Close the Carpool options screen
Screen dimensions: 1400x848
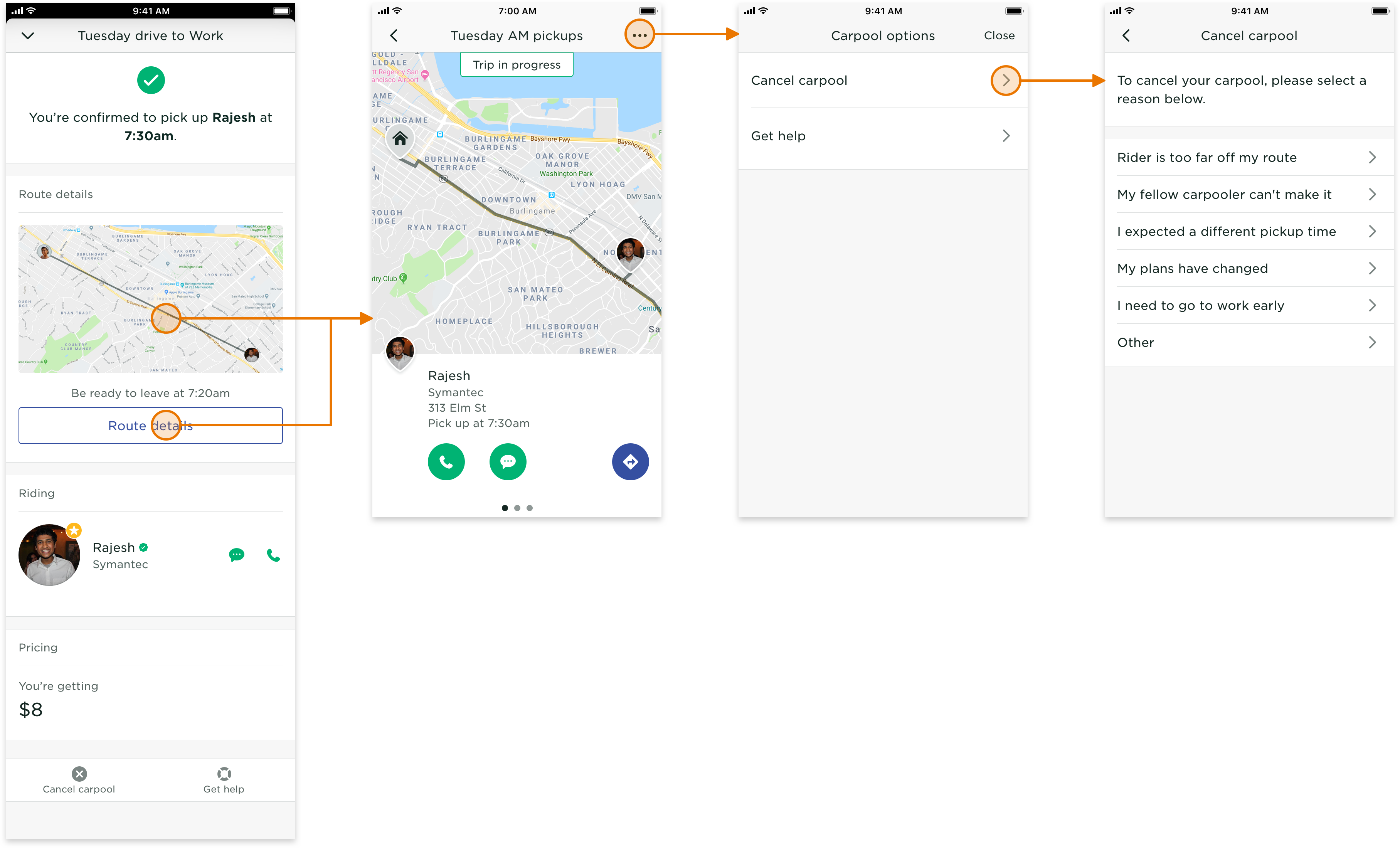tap(999, 36)
